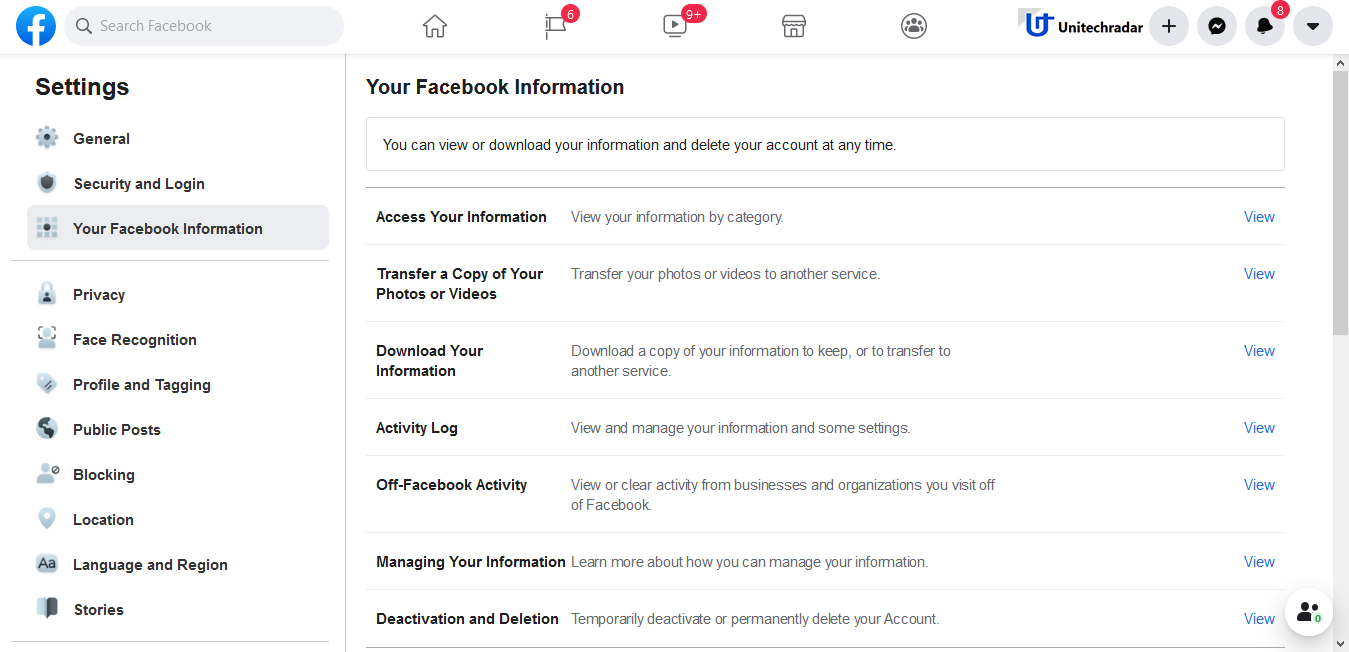The width and height of the screenshot is (1349, 652).
Task: Open the Facebook home feed icon
Action: 434,26
